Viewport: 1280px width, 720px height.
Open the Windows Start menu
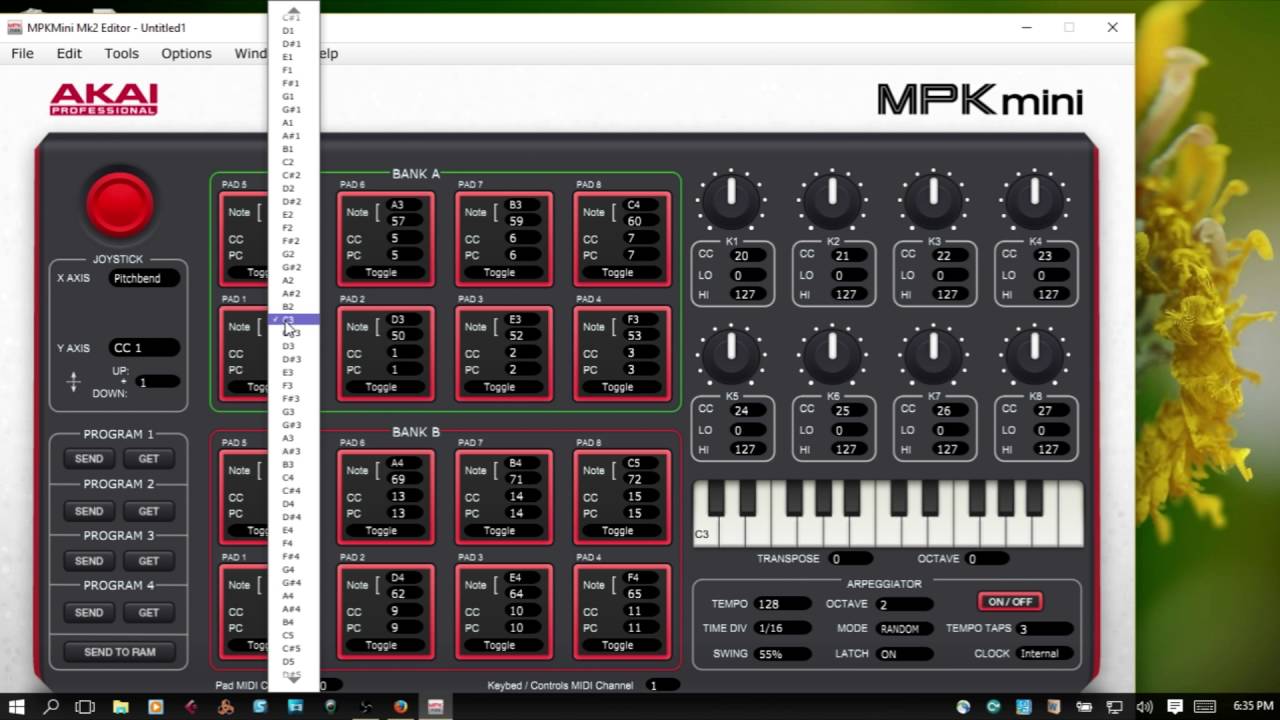pos(17,707)
